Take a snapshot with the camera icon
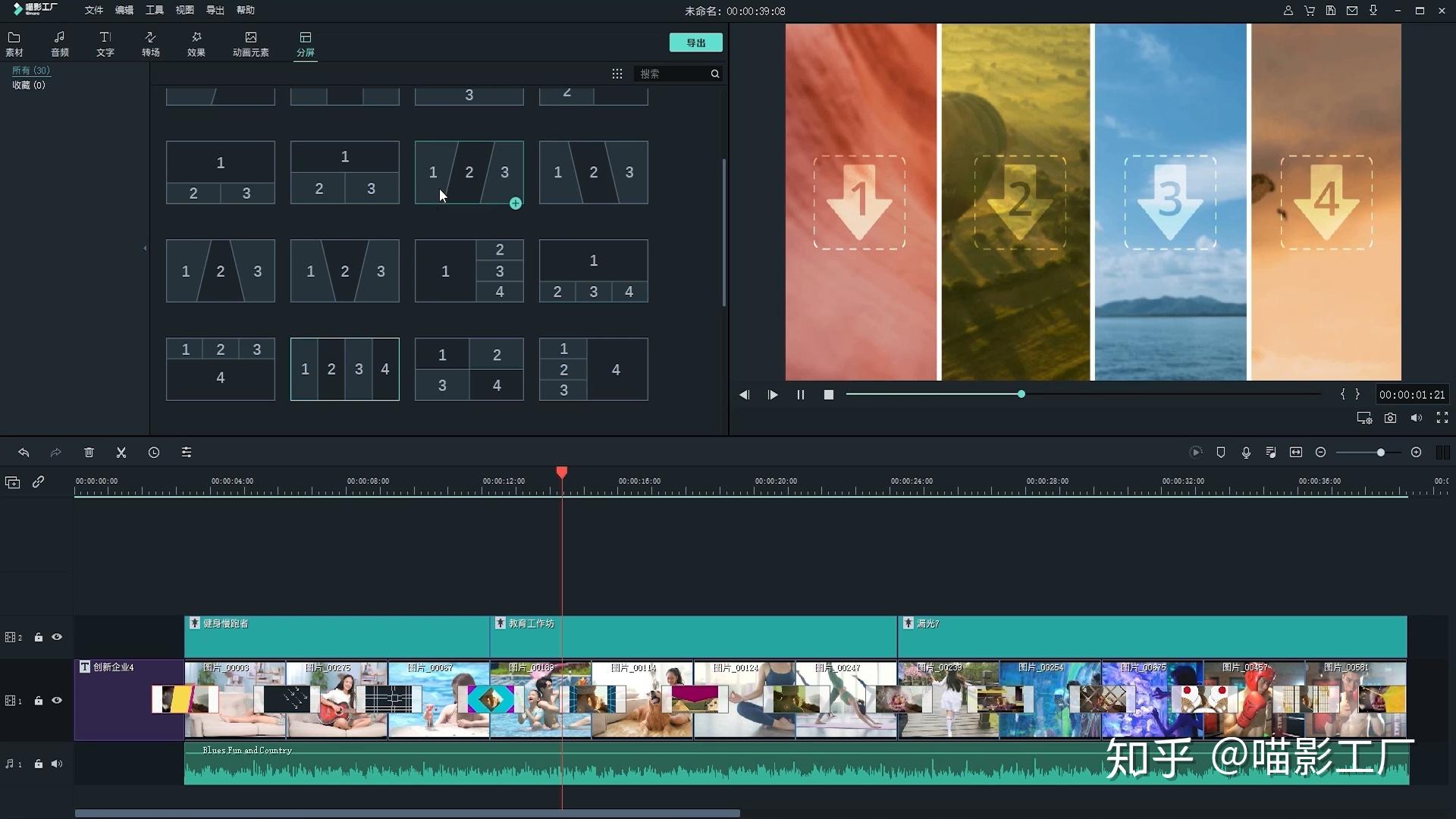The image size is (1456, 819). [x=1390, y=418]
